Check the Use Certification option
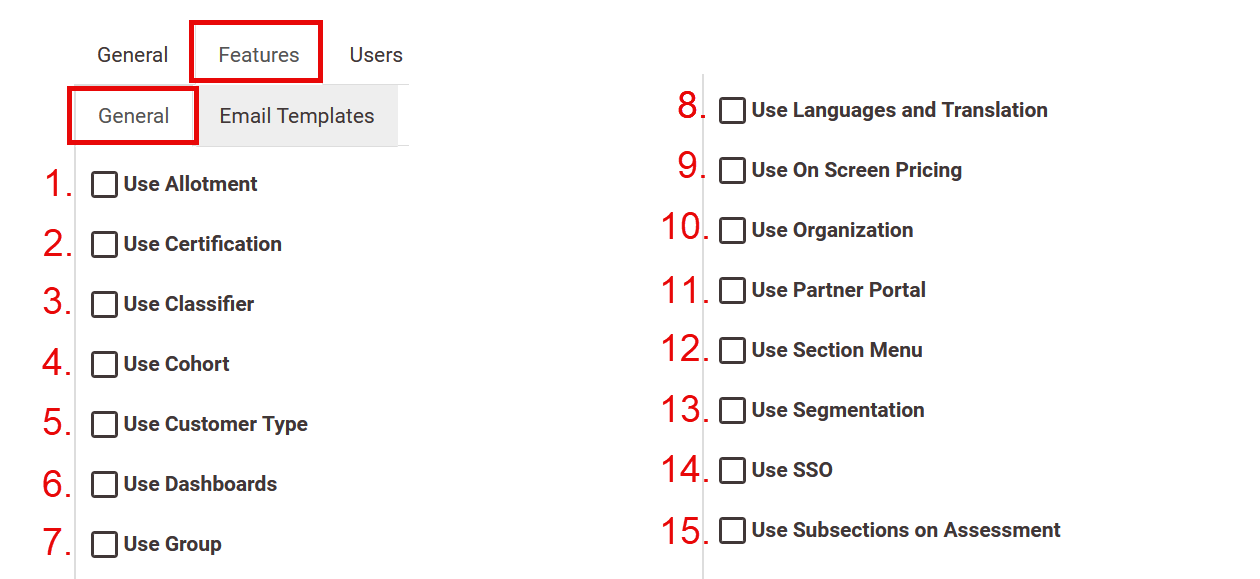 (x=105, y=245)
